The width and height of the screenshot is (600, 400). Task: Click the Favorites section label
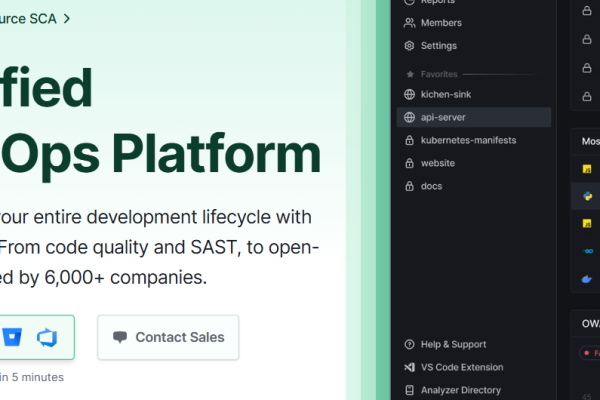[439, 74]
